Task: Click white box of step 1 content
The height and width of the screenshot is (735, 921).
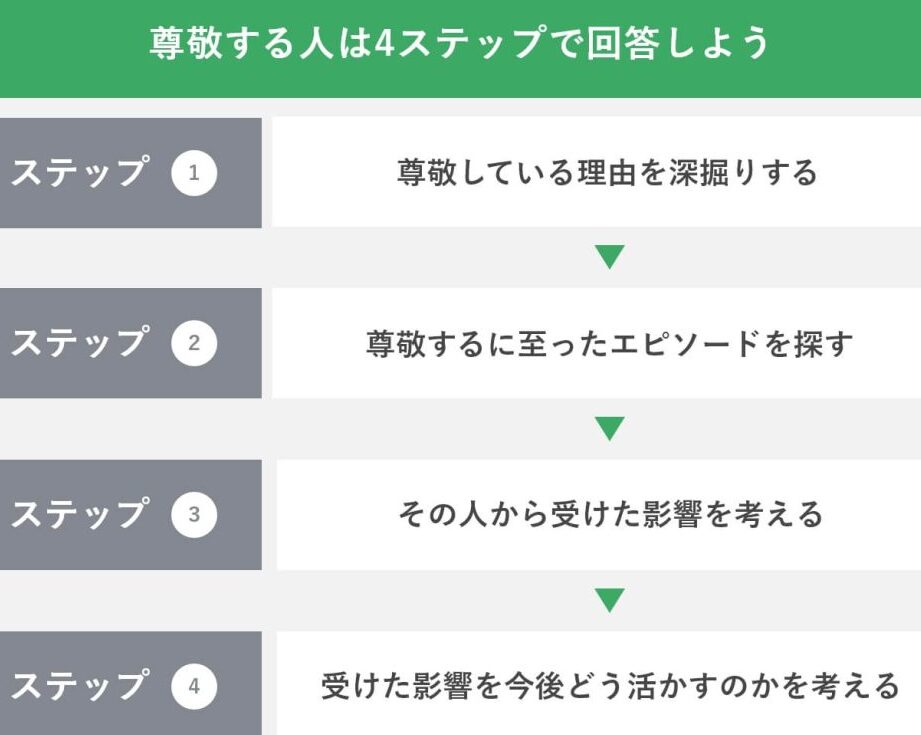Action: pos(596,172)
